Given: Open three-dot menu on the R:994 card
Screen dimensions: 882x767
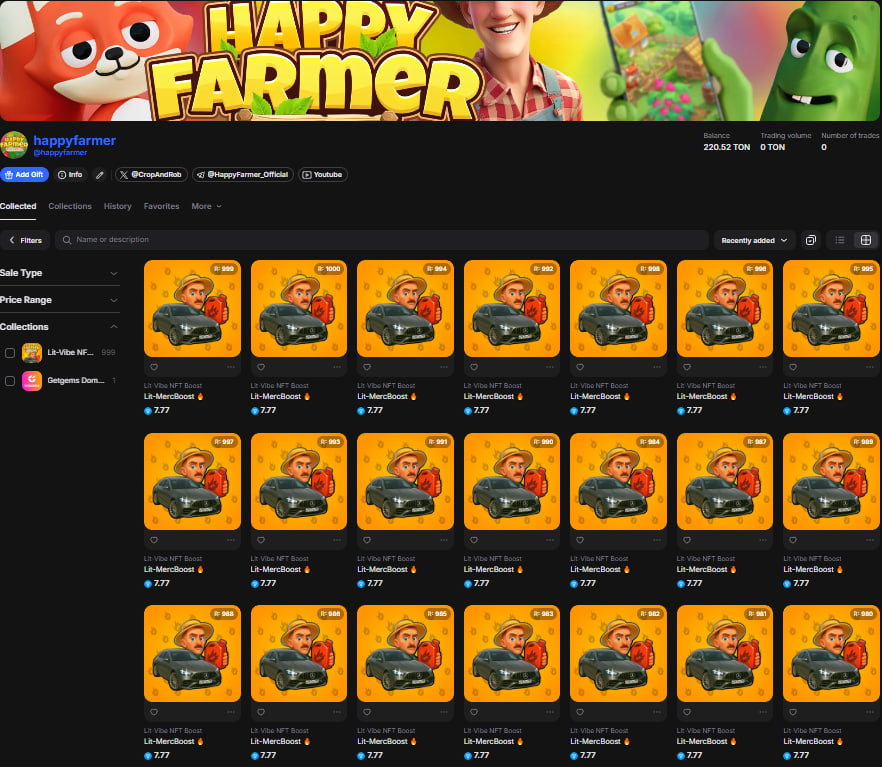Looking at the screenshot, I should tap(444, 367).
